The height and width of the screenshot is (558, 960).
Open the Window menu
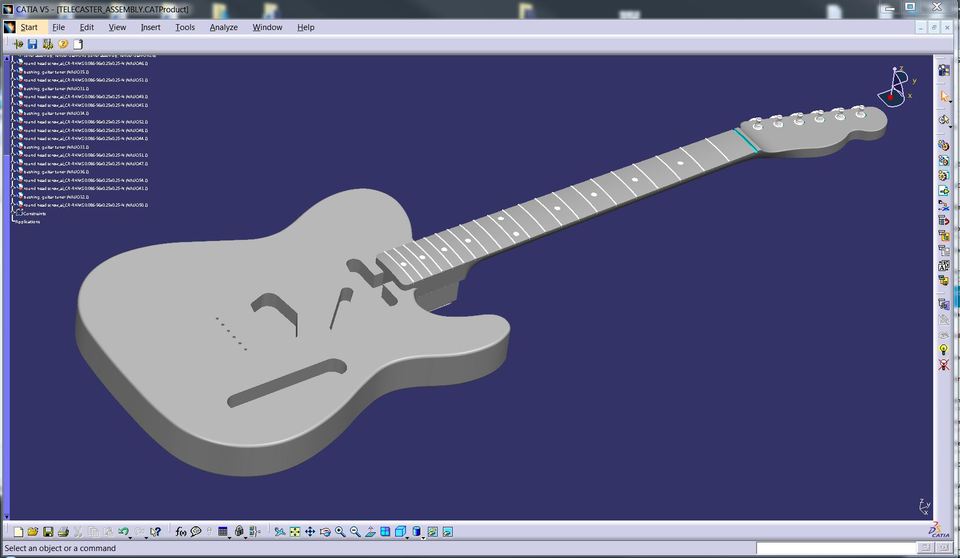tap(268, 27)
